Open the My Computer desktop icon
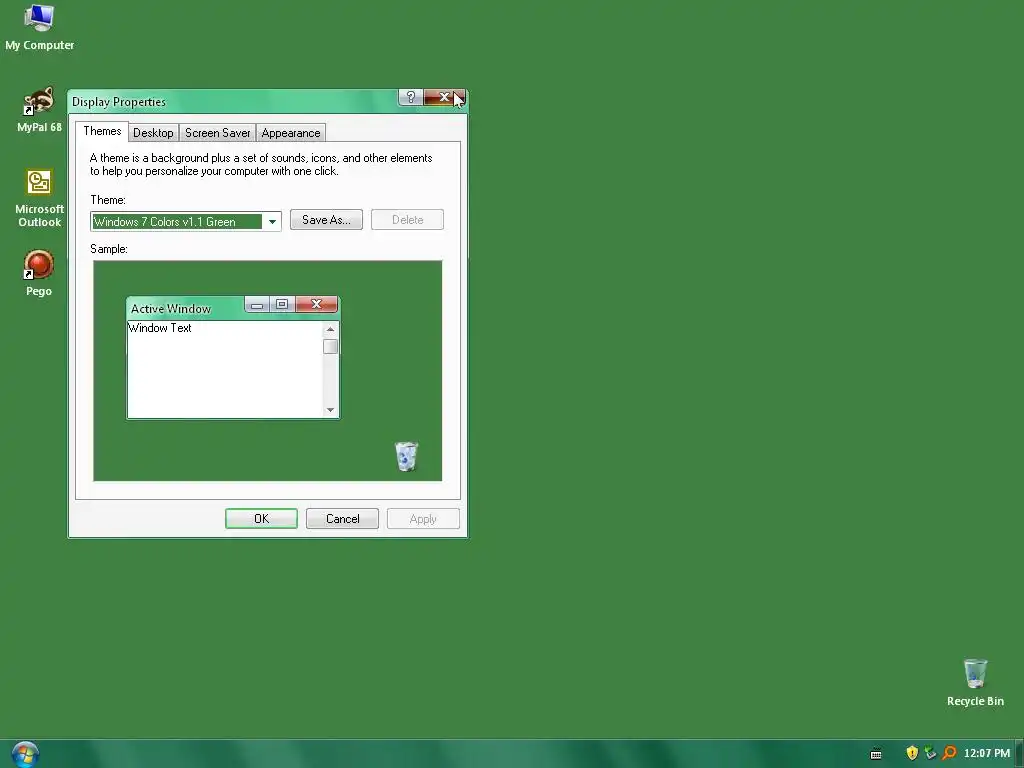This screenshot has height=768, width=1024. coord(39,26)
